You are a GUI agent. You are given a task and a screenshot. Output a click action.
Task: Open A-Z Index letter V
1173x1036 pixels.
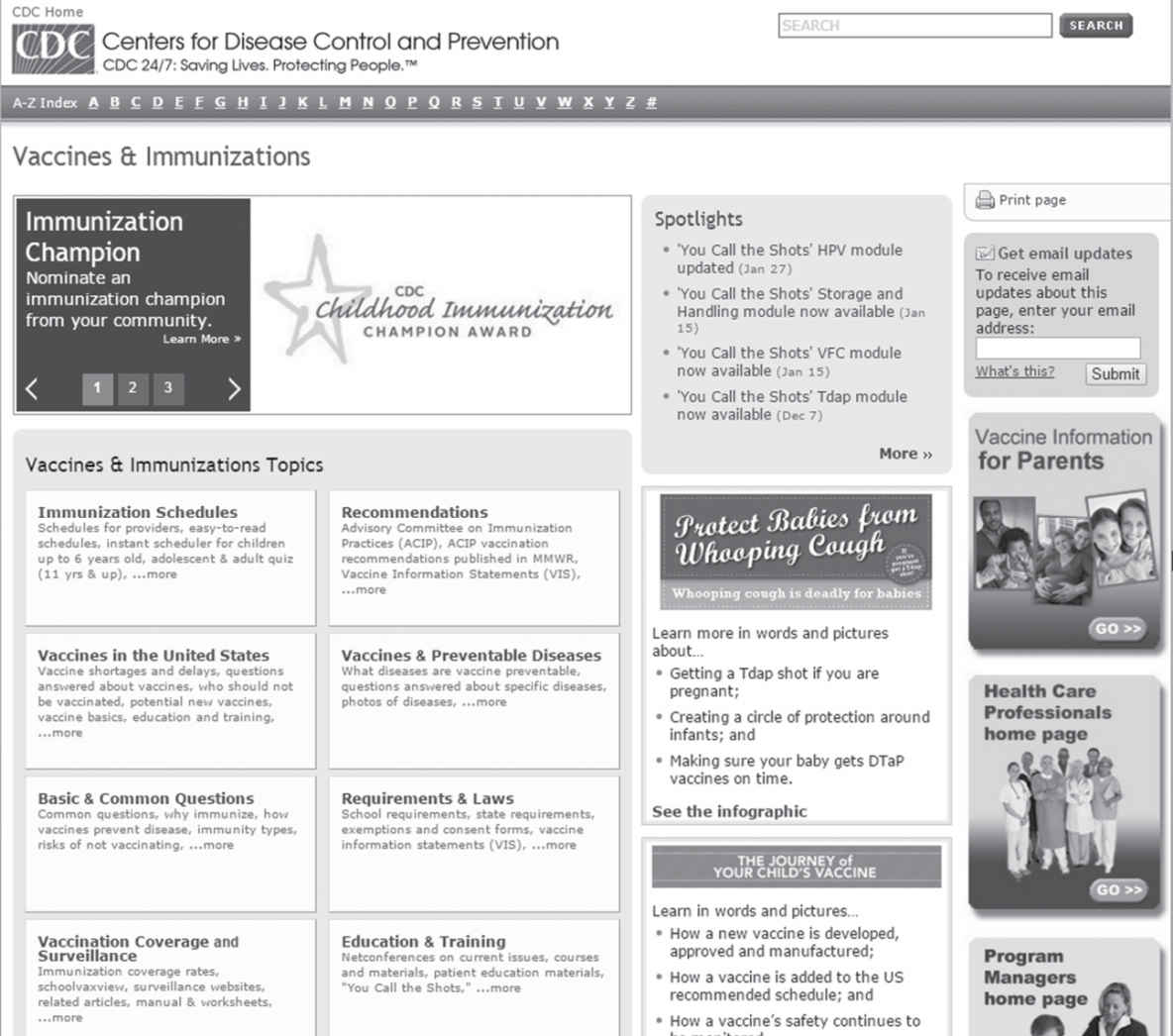(x=541, y=102)
